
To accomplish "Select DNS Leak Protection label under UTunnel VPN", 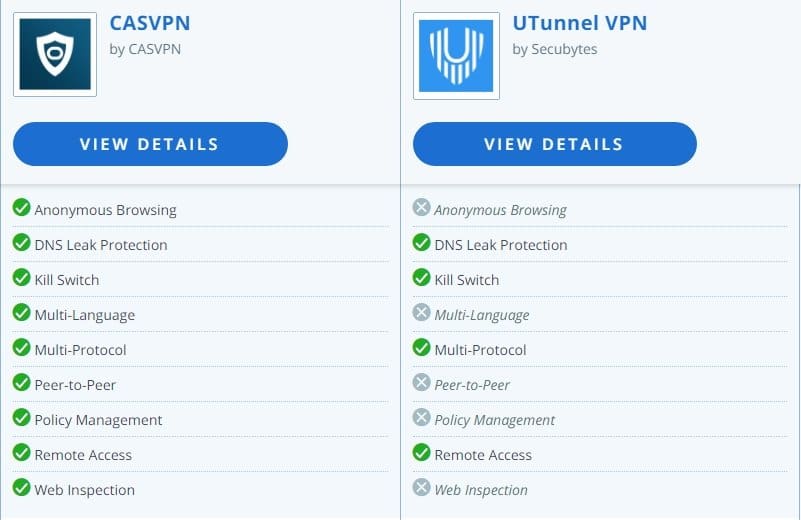I will [x=500, y=245].
